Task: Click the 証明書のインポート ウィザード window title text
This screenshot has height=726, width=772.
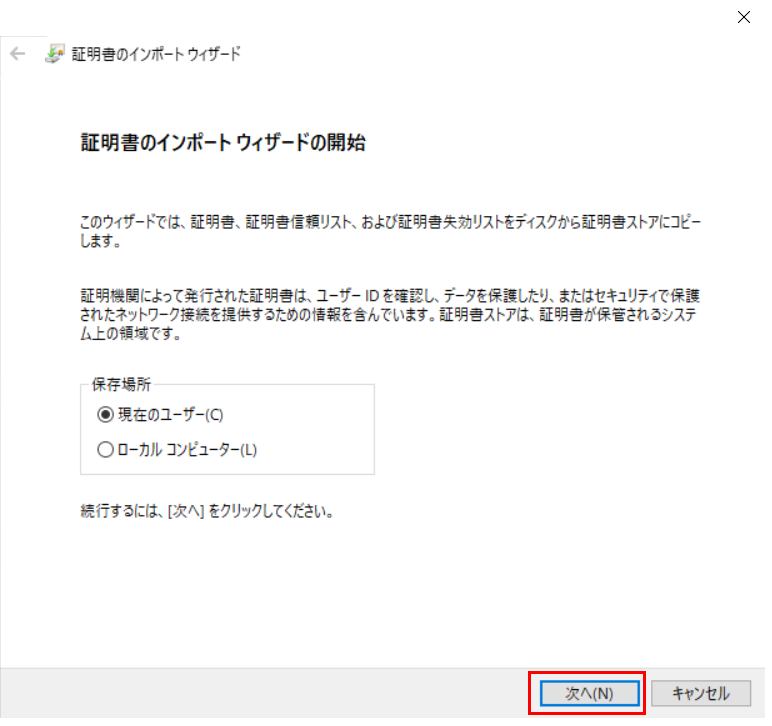Action: 156,54
